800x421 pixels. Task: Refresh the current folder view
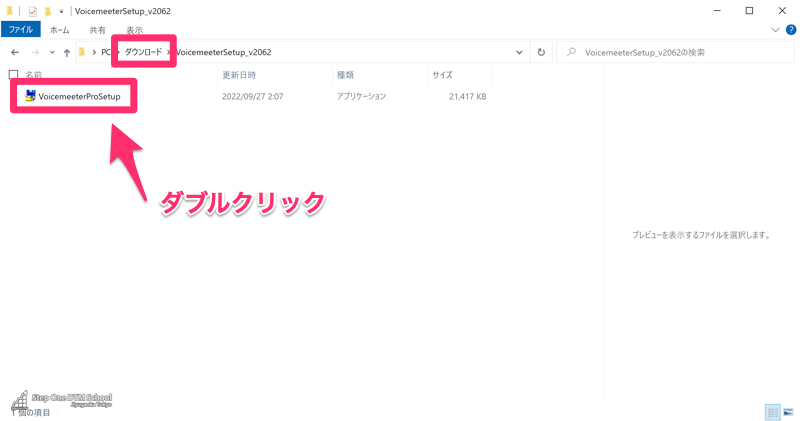(x=541, y=52)
